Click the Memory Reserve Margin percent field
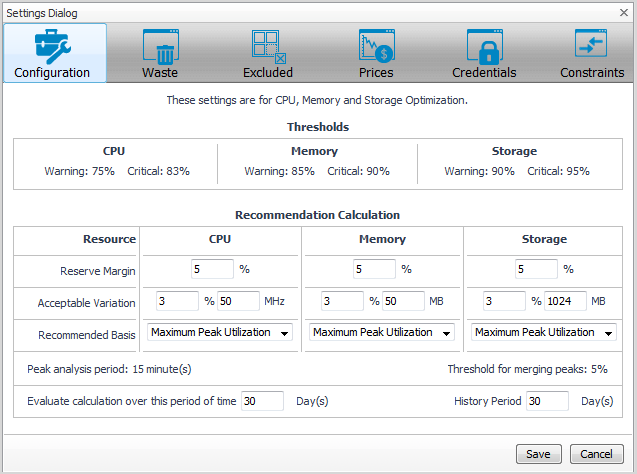 (375, 269)
